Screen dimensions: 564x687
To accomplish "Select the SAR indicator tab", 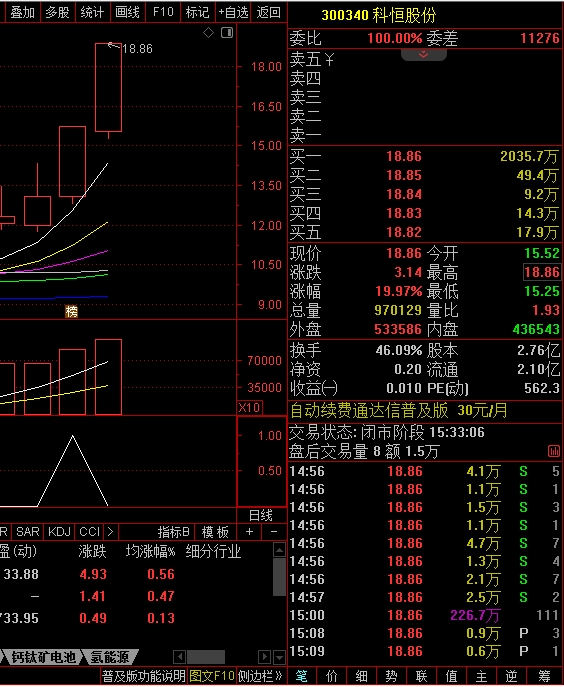I will point(28,532).
